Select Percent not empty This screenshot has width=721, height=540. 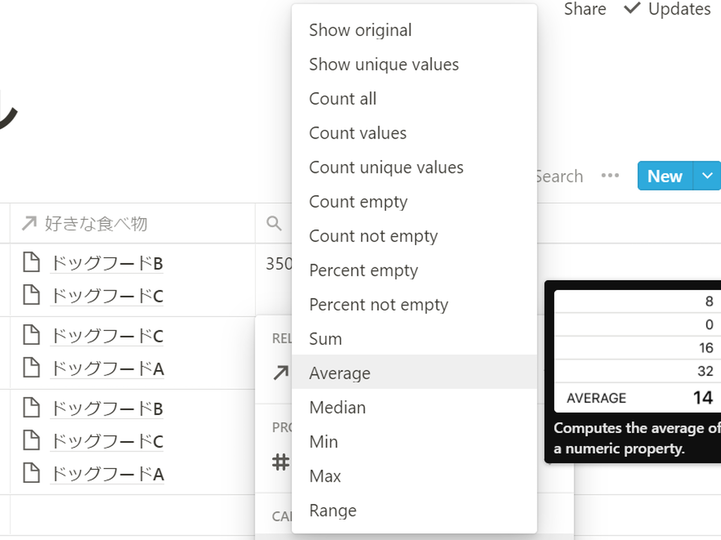click(x=414, y=304)
